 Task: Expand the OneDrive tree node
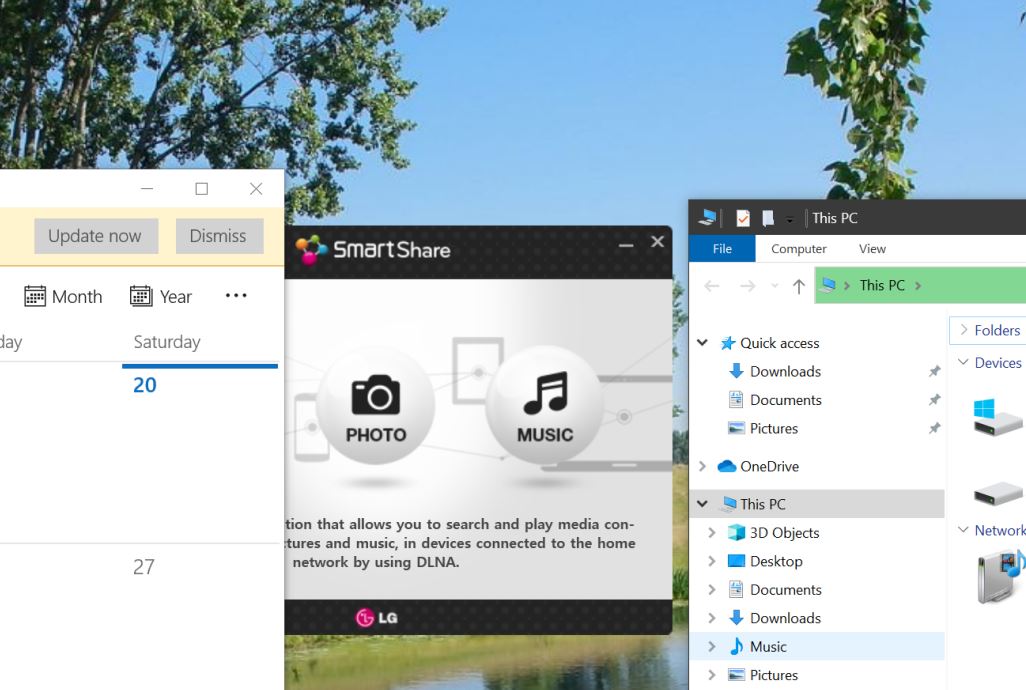[703, 466]
